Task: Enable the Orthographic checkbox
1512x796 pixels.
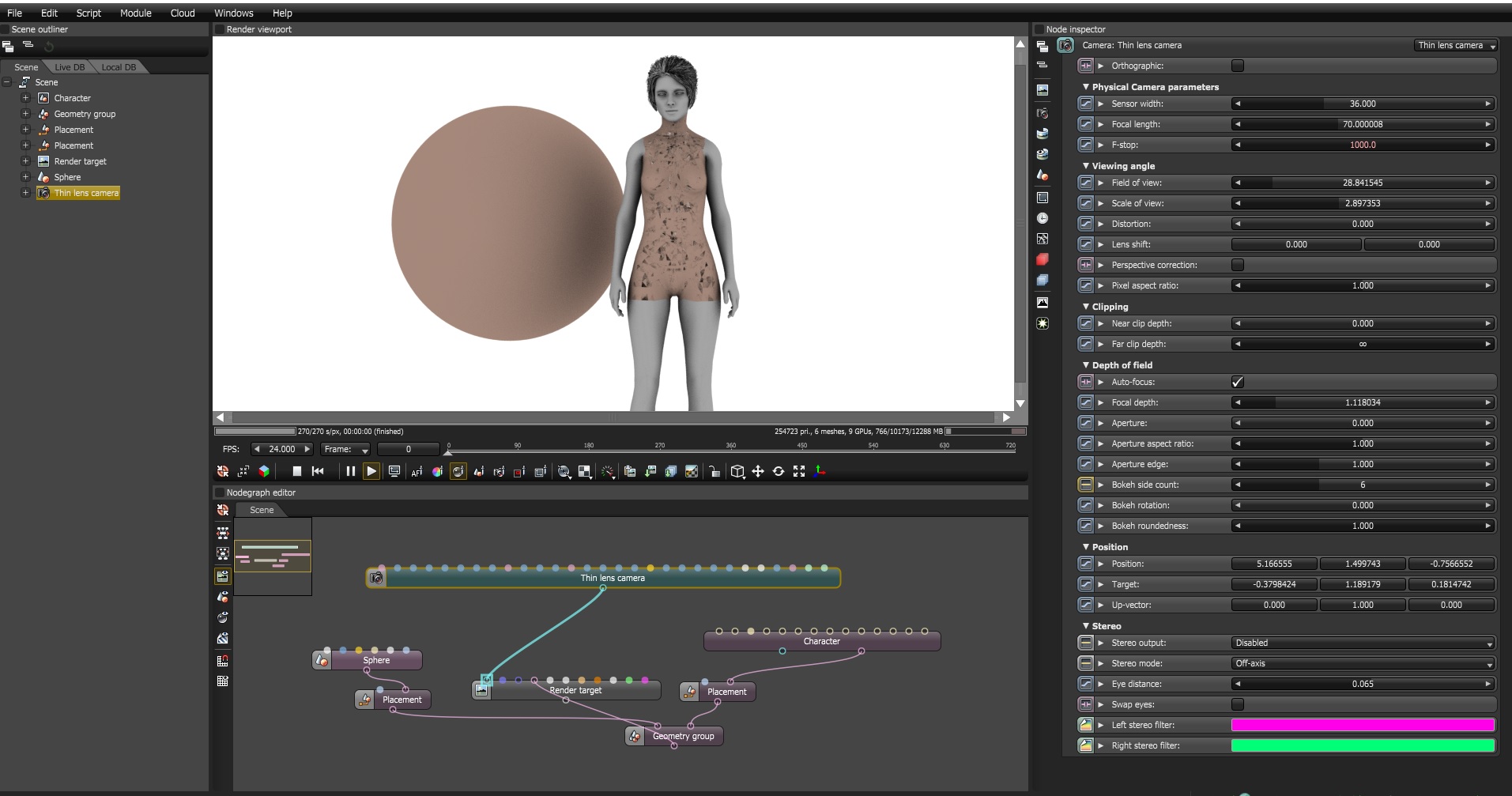Action: coord(1237,66)
